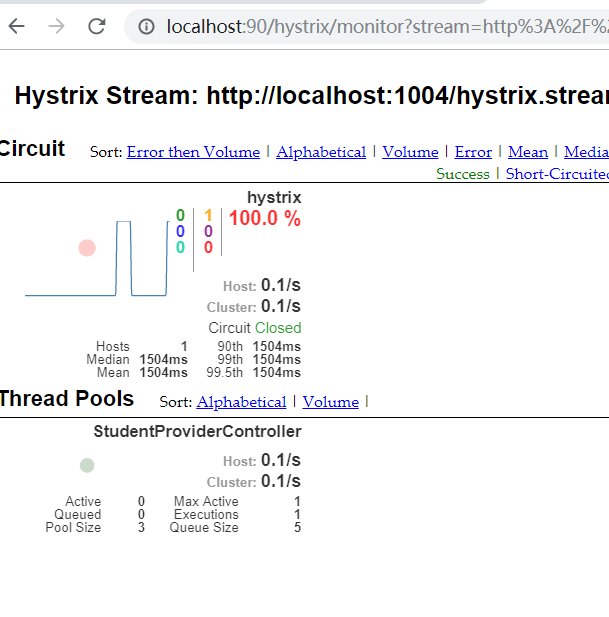Click the 90th percentile 1504ms value
Image resolution: width=609 pixels, height=617 pixels.
(x=277, y=346)
